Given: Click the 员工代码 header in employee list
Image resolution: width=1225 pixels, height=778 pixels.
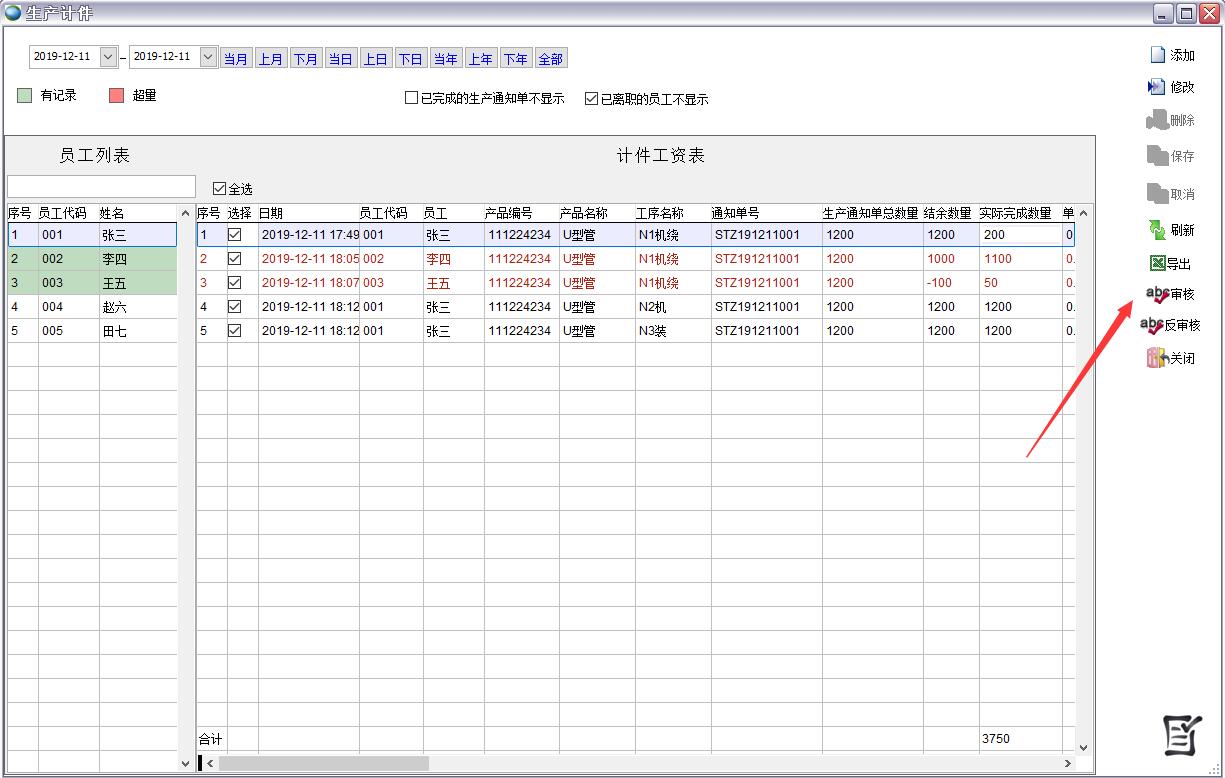Looking at the screenshot, I should [x=62, y=213].
